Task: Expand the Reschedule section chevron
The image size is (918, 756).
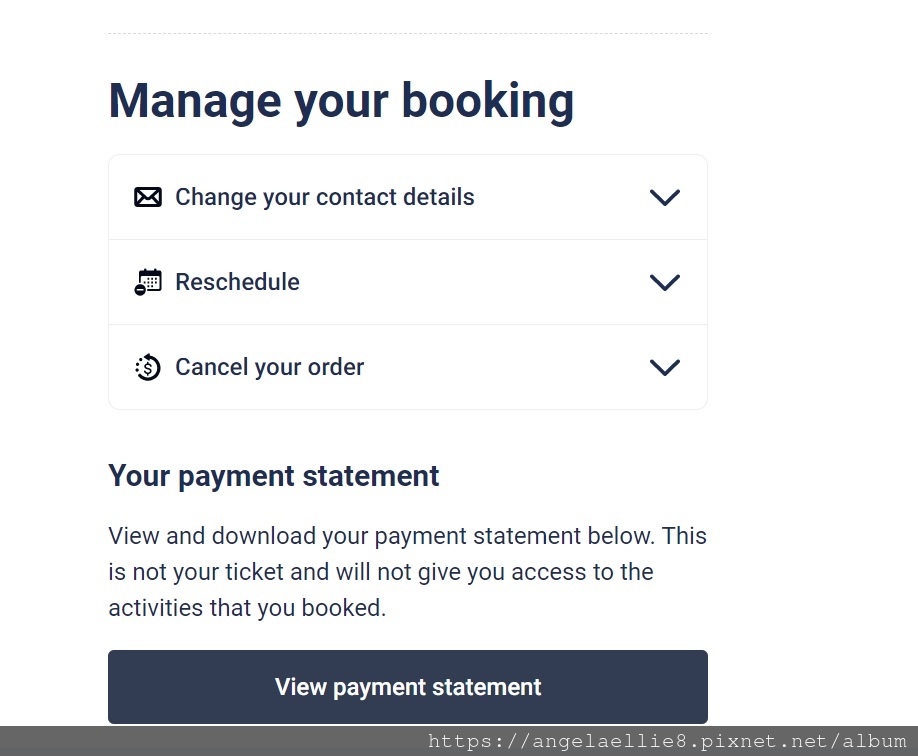Action: [x=664, y=282]
